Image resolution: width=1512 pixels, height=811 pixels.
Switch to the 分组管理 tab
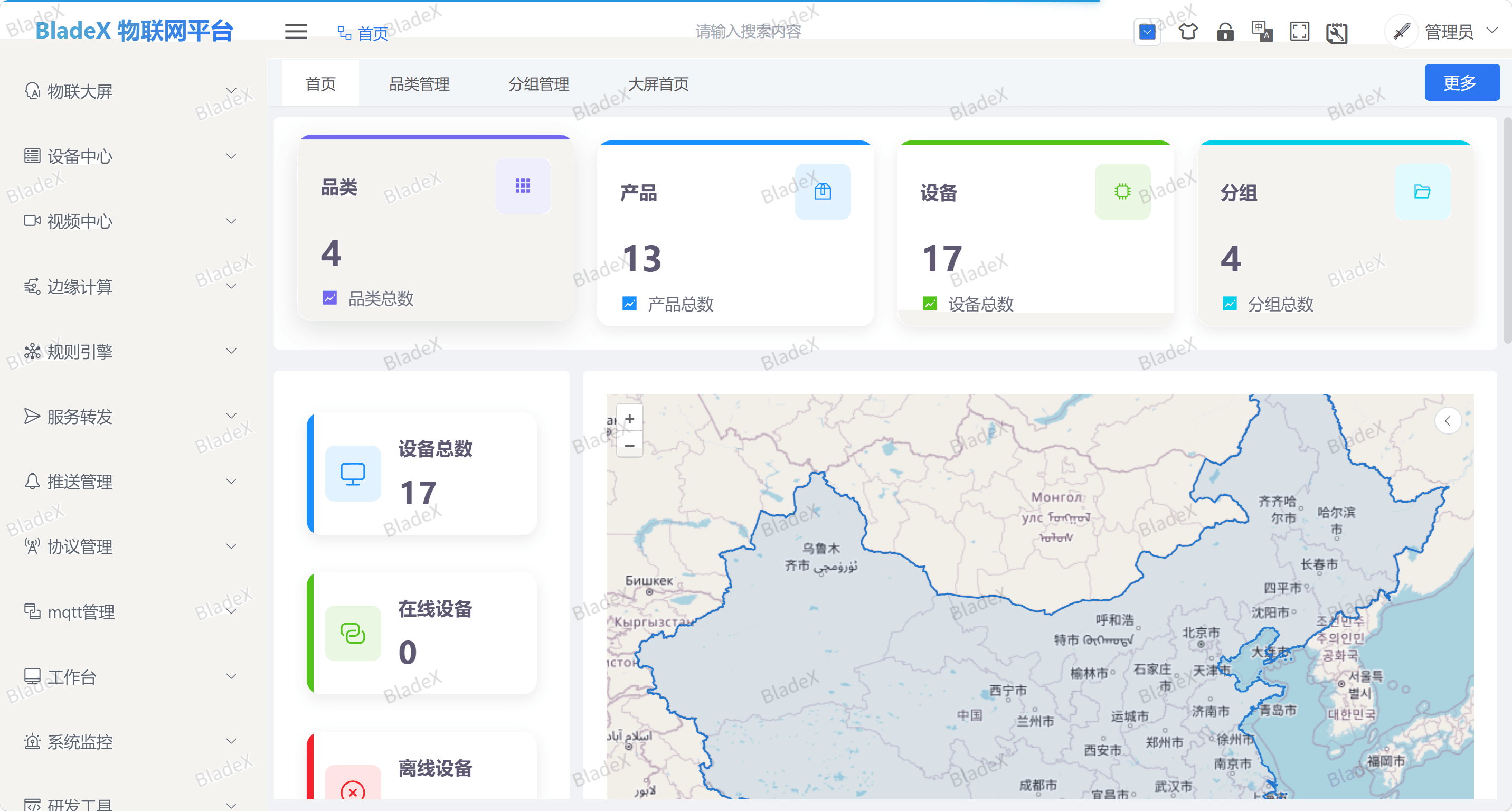tap(538, 84)
